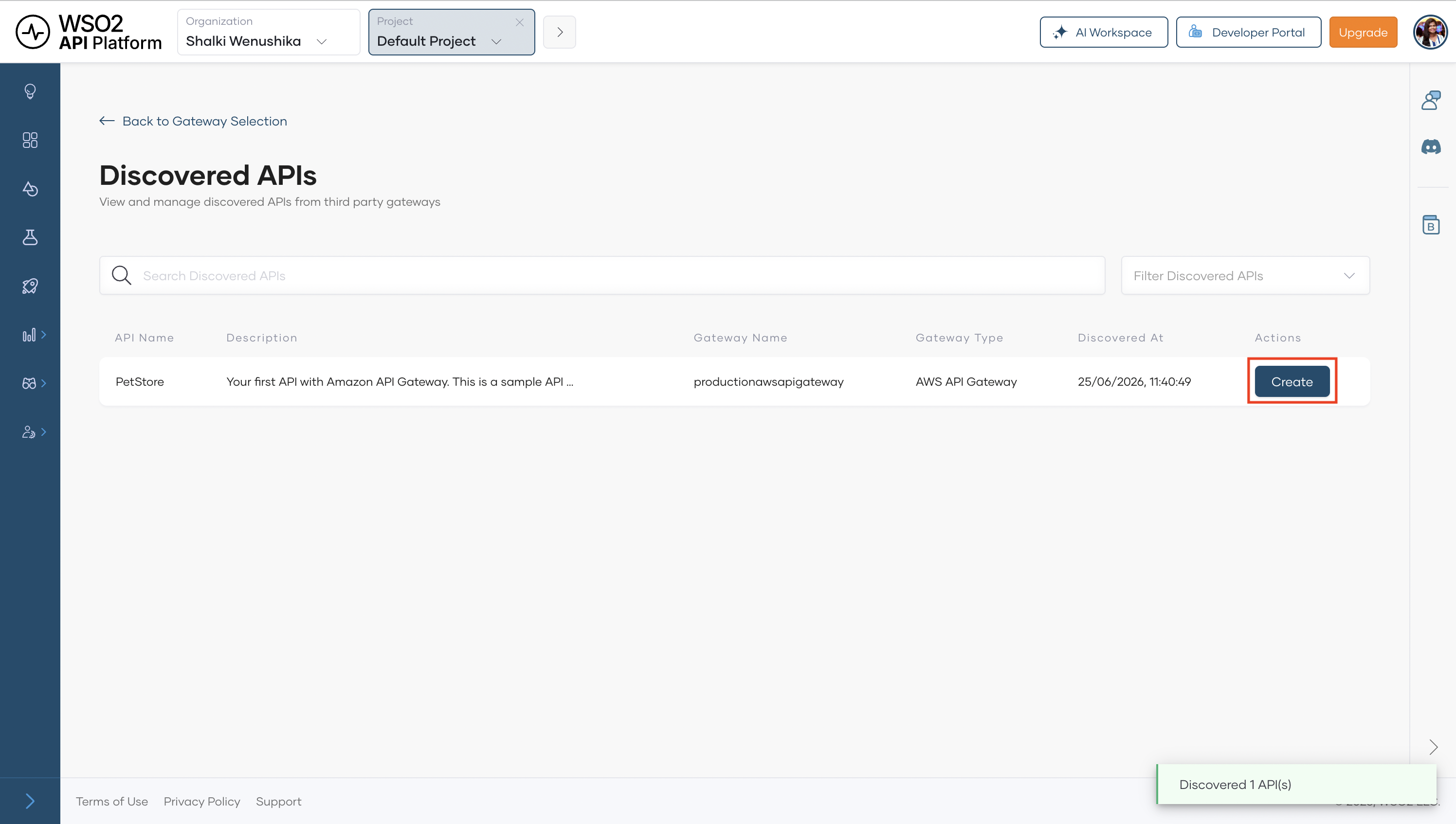Viewport: 1456px width, 824px height.
Task: Click the breadcrumb next arrow button
Action: pyautogui.click(x=559, y=32)
